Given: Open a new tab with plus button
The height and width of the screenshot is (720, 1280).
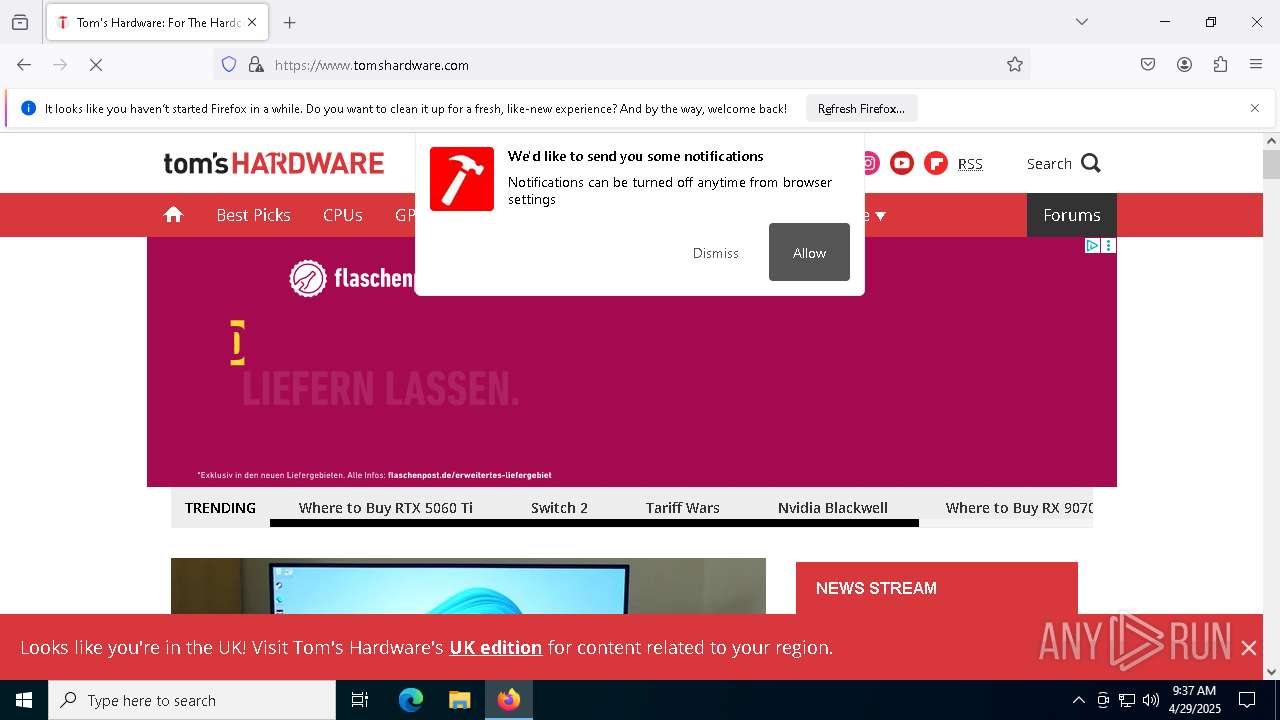Looking at the screenshot, I should click(290, 22).
